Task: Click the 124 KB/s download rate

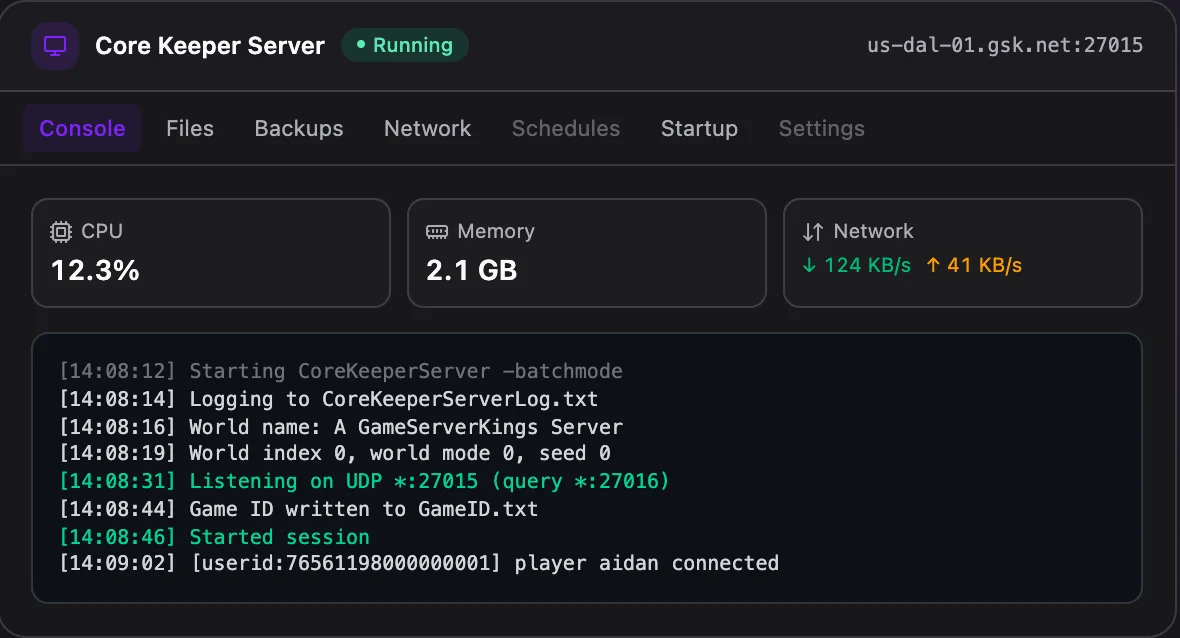Action: click(x=867, y=265)
